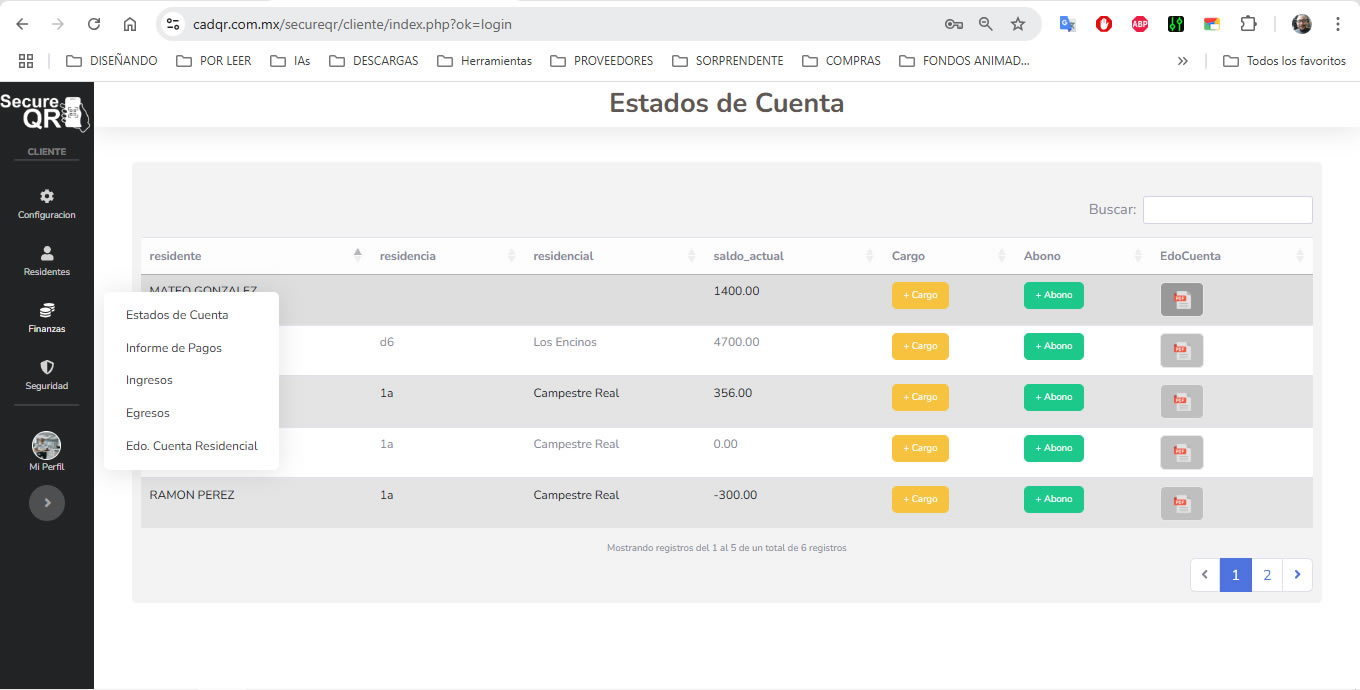Screen dimensions: 1360x690
Task: Click the Residentes person icon
Action: pyautogui.click(x=47, y=254)
